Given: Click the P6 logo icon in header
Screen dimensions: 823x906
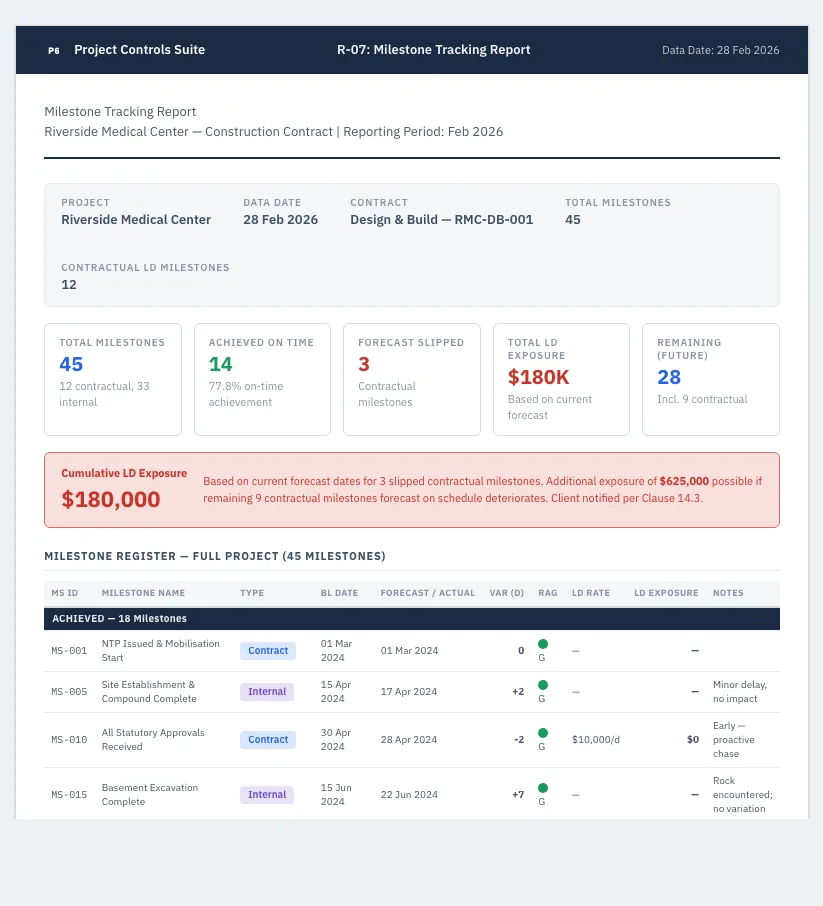Looking at the screenshot, I should coord(54,50).
